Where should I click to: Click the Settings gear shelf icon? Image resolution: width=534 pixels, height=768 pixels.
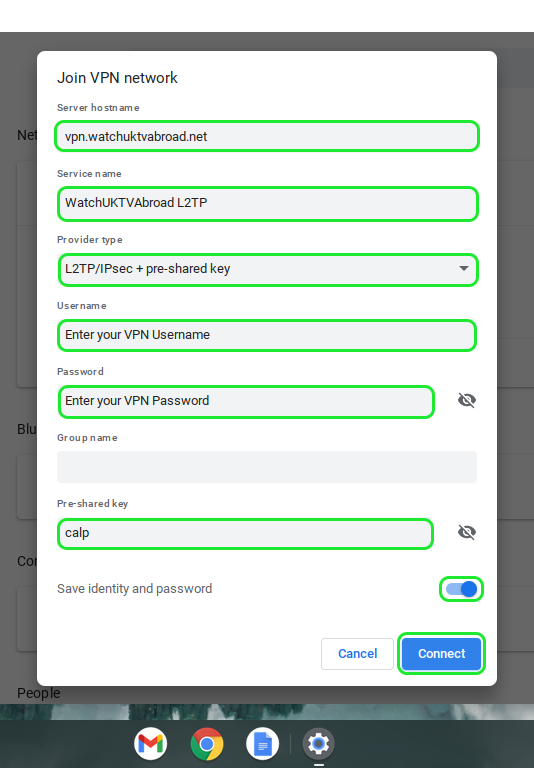tap(318, 744)
